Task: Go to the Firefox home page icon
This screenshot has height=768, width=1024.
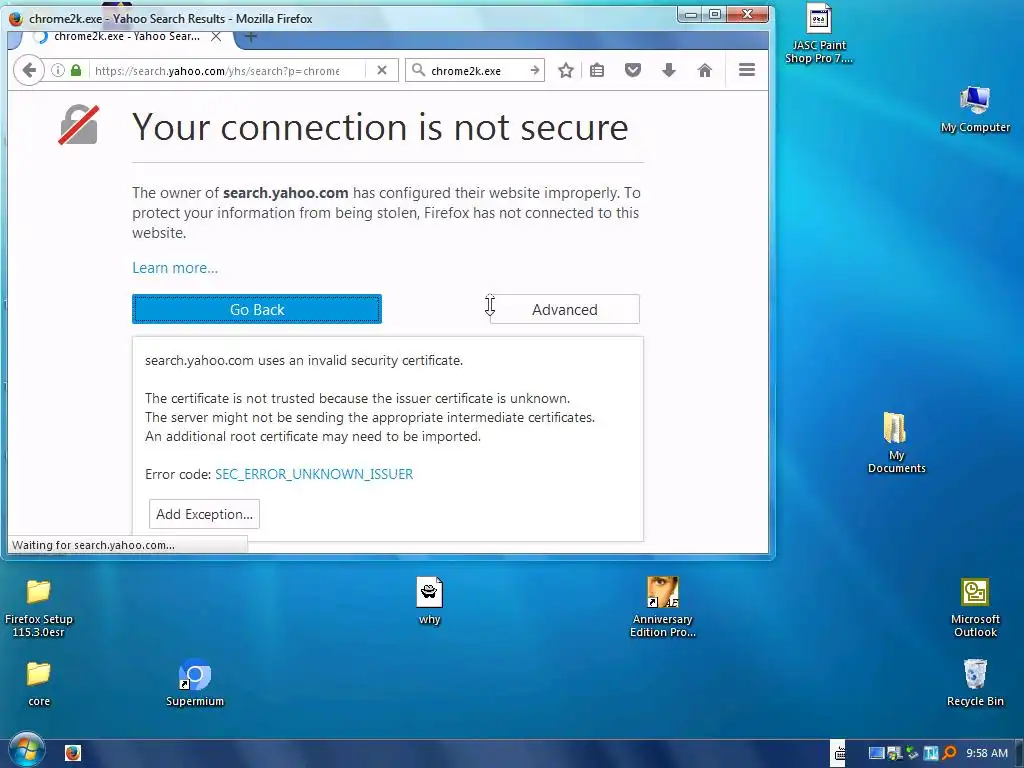Action: (705, 71)
